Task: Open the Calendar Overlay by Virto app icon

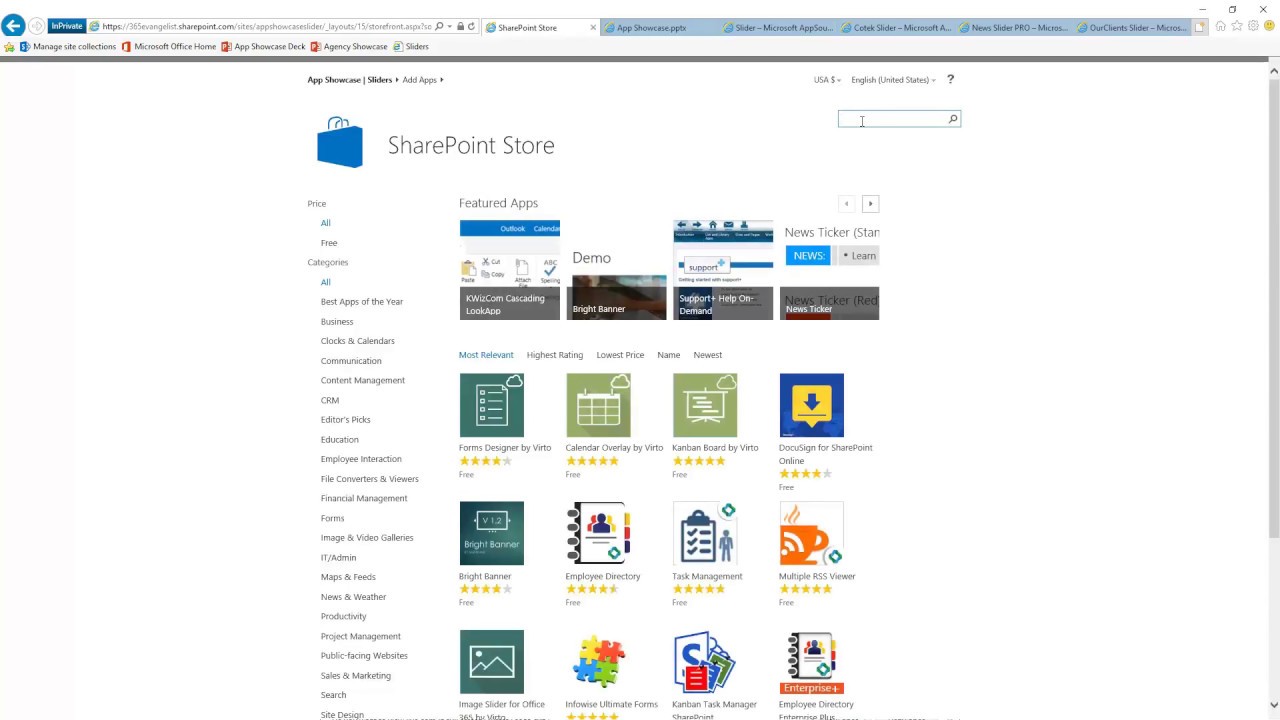Action: (x=598, y=405)
